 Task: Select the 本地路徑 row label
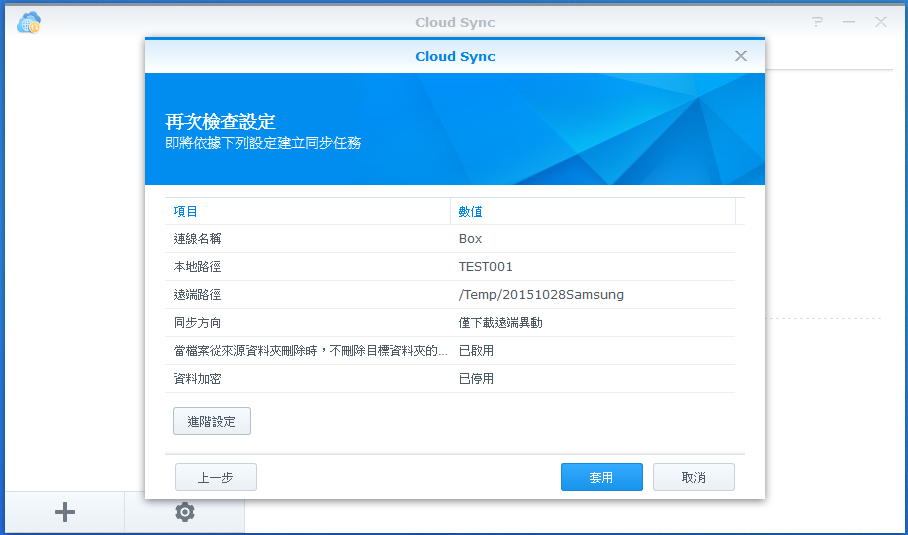(197, 267)
